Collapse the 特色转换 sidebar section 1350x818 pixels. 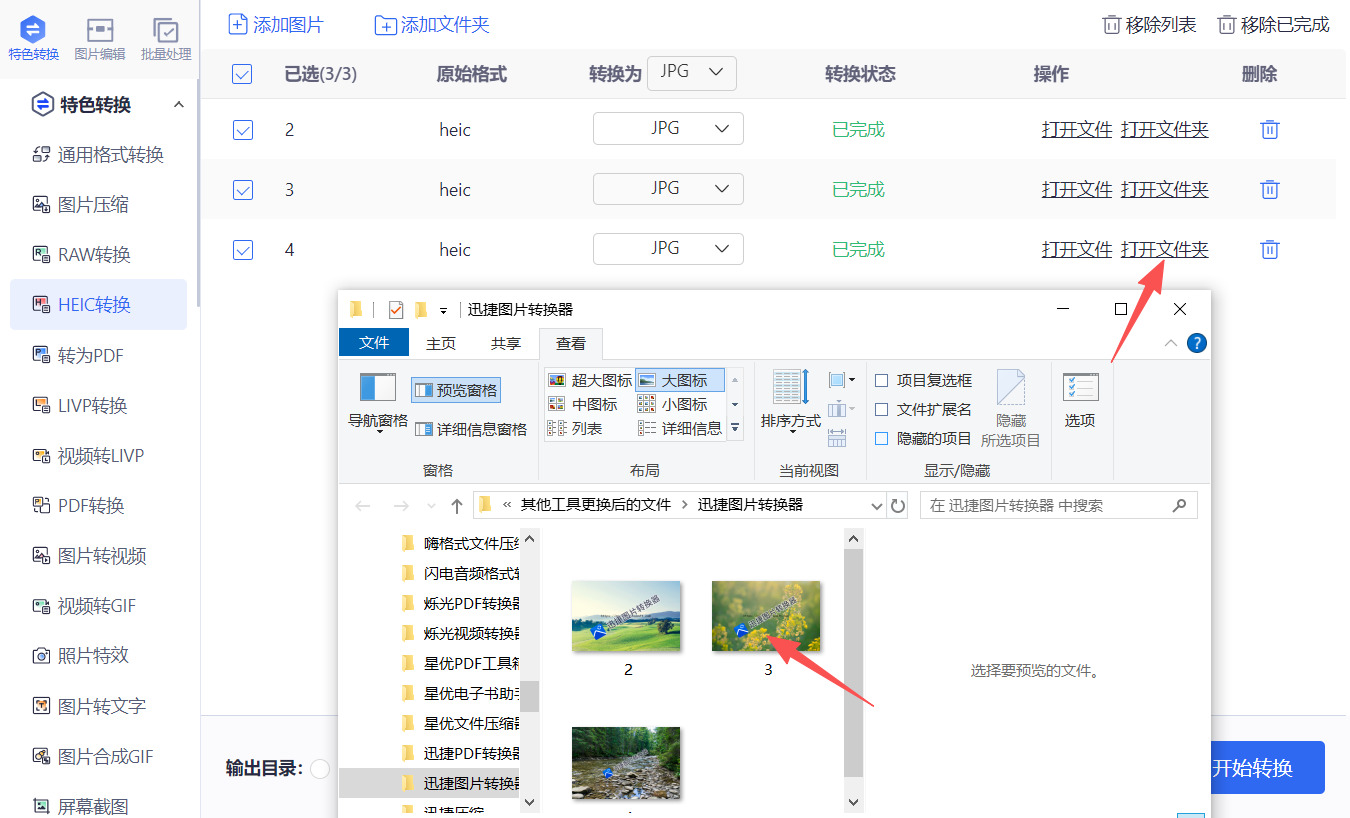tap(179, 105)
